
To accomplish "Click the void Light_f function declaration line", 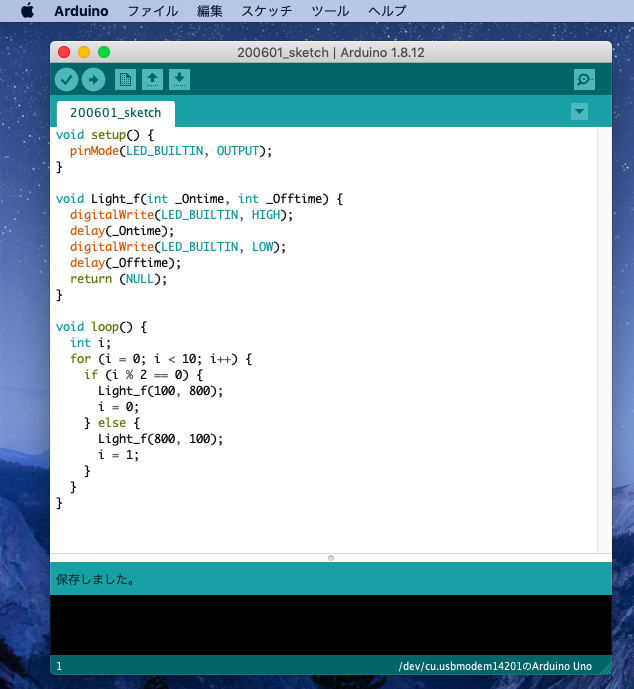I will click(199, 199).
